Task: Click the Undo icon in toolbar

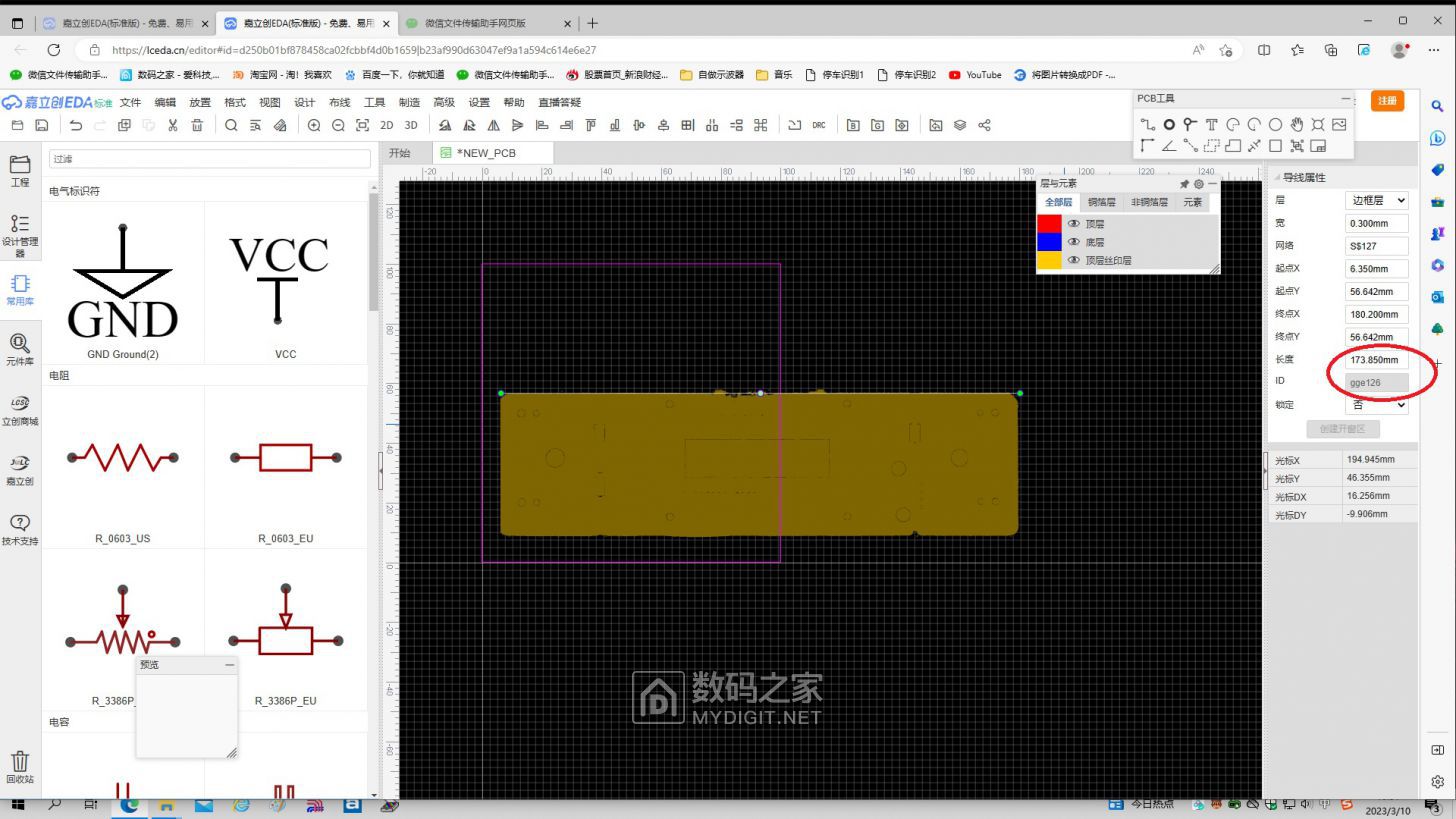Action: pos(75,125)
